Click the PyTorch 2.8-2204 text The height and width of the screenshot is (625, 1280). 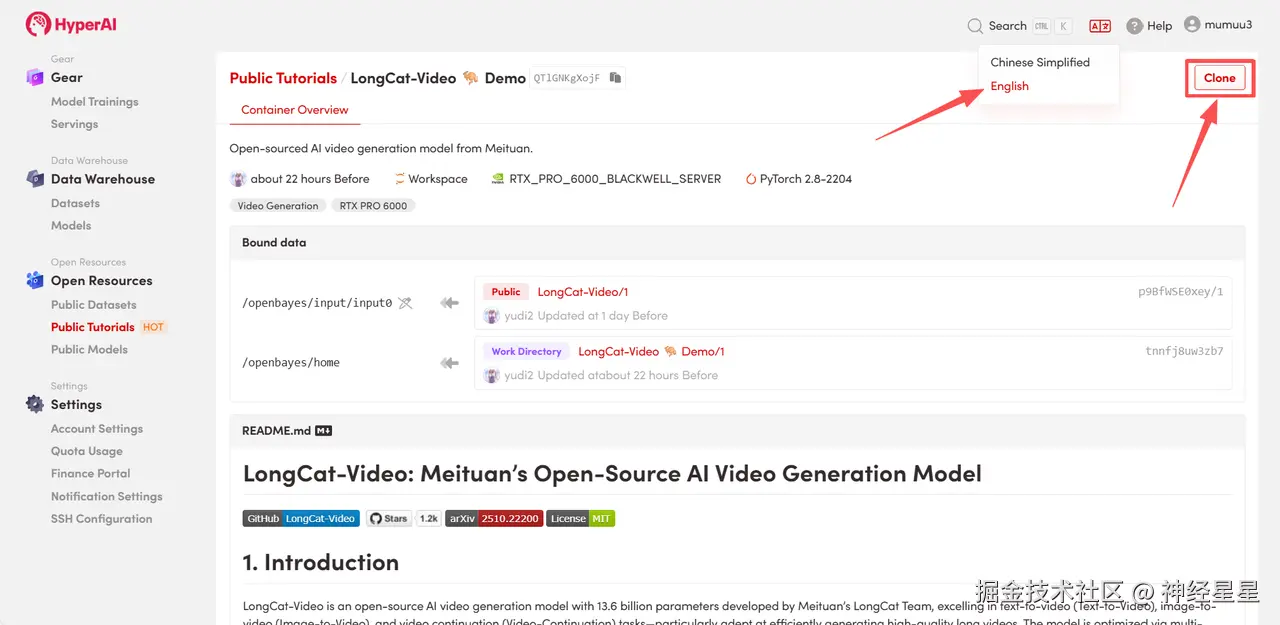point(806,179)
